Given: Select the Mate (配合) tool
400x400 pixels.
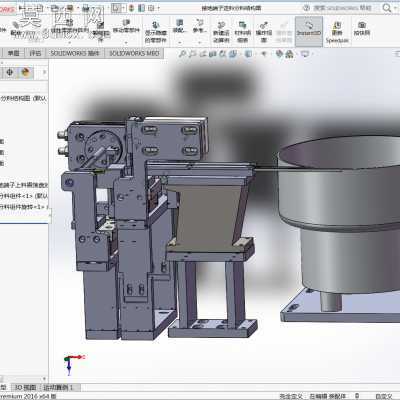Looking at the screenshot, I should pyautogui.click(x=16, y=29).
